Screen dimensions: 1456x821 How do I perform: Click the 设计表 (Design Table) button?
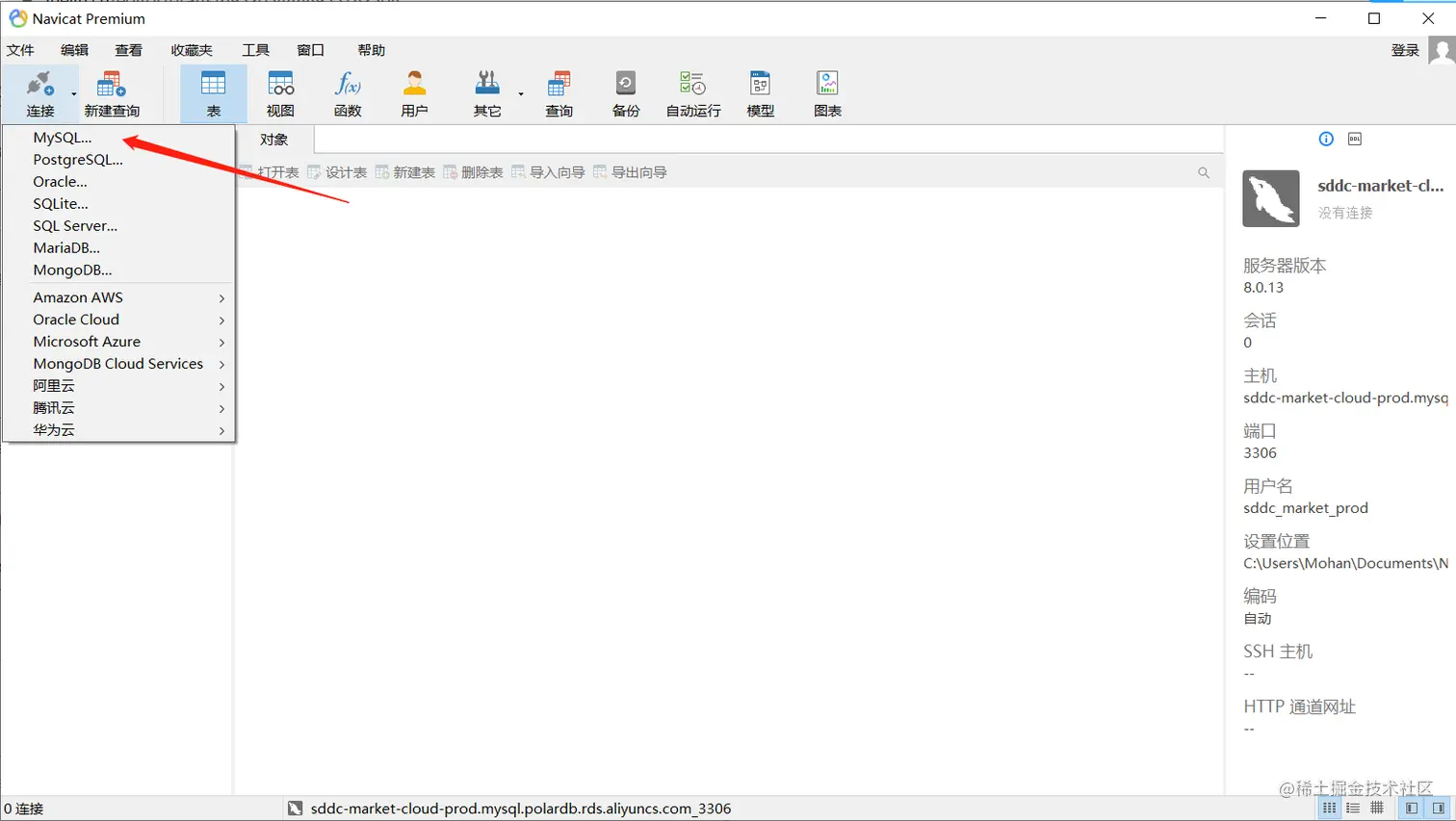click(x=337, y=172)
